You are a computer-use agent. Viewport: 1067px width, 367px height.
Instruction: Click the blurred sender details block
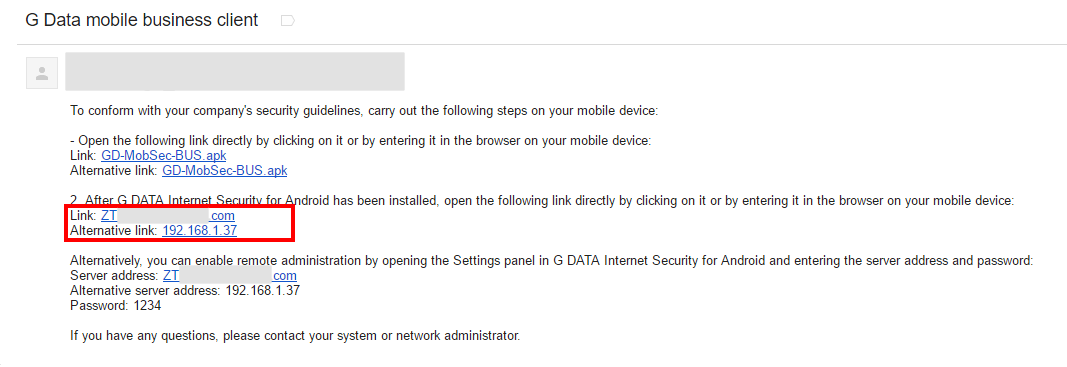coord(235,71)
